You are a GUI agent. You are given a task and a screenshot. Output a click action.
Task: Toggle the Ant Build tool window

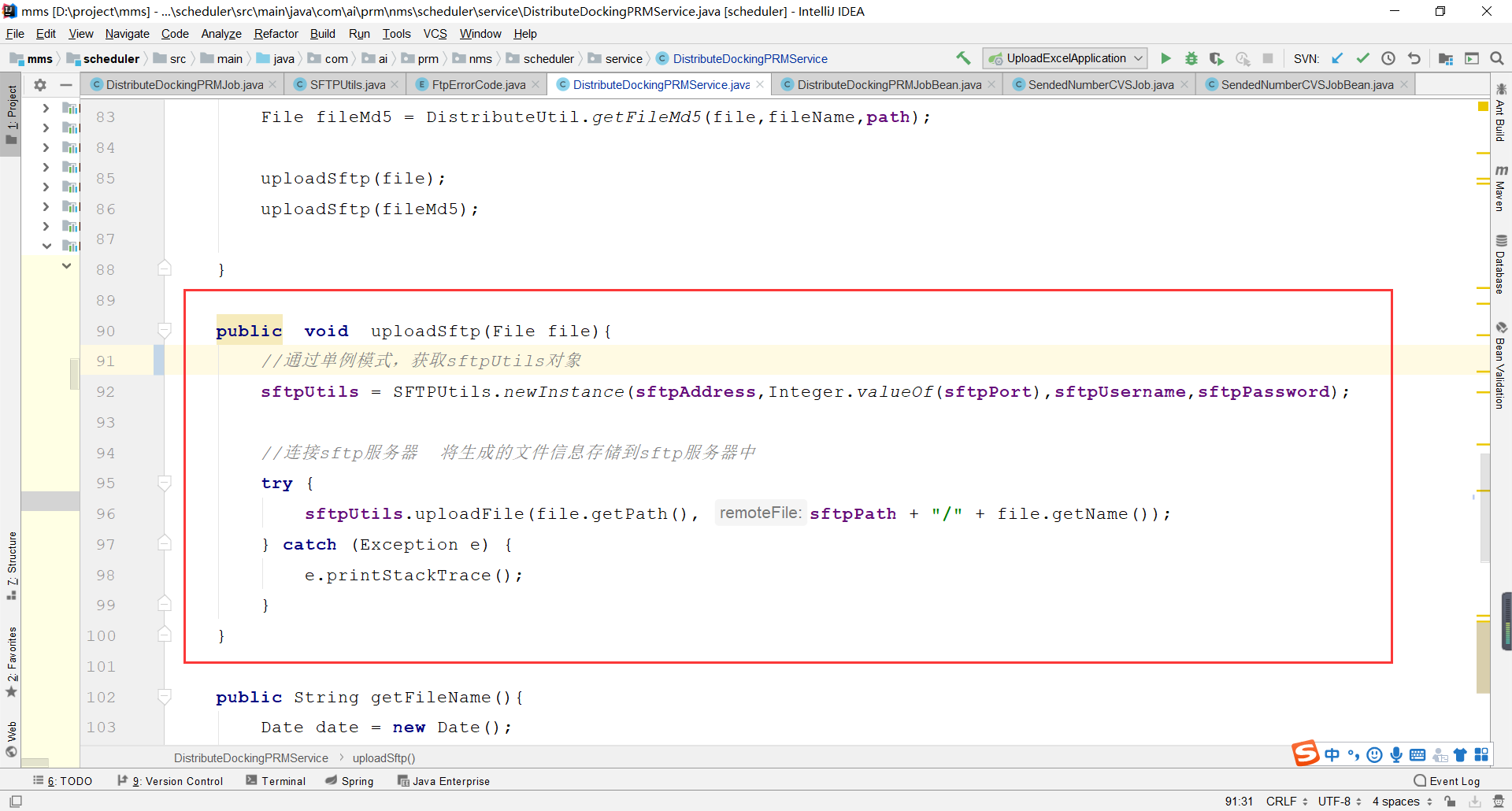1501,112
